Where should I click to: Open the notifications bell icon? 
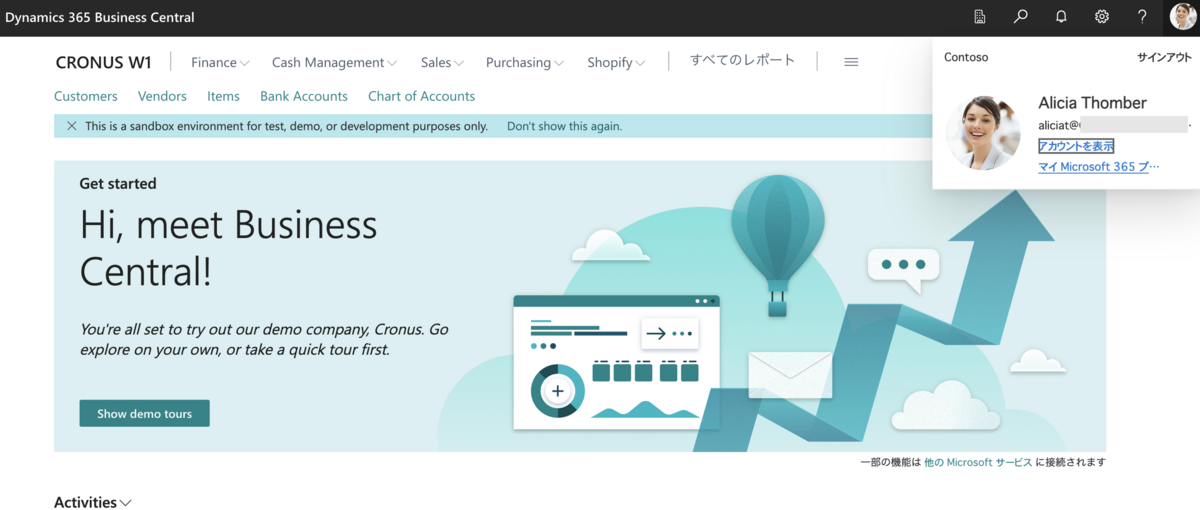(x=1061, y=17)
